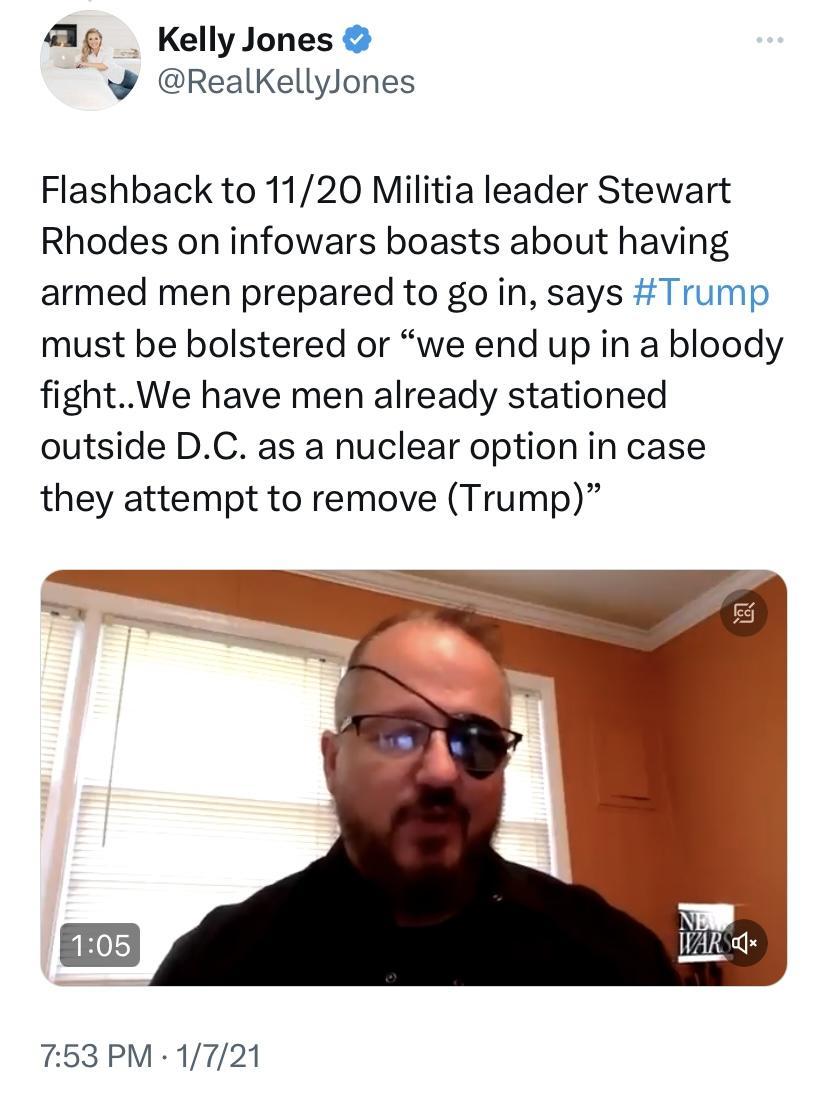Click the 1:05 video duration badge
Screen dimensions: 828x1096
click(100, 945)
